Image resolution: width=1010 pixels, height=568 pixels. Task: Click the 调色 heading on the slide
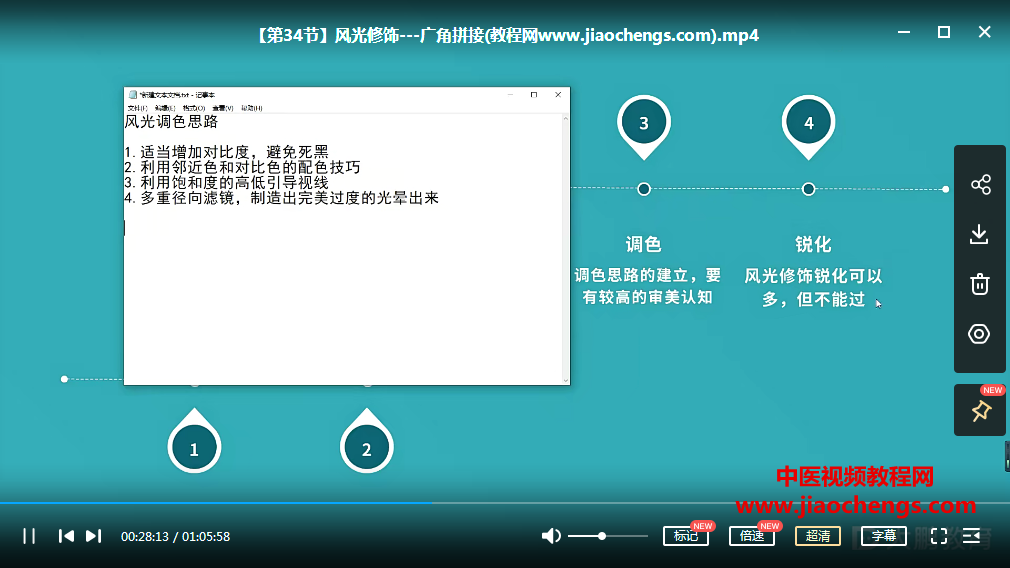643,245
